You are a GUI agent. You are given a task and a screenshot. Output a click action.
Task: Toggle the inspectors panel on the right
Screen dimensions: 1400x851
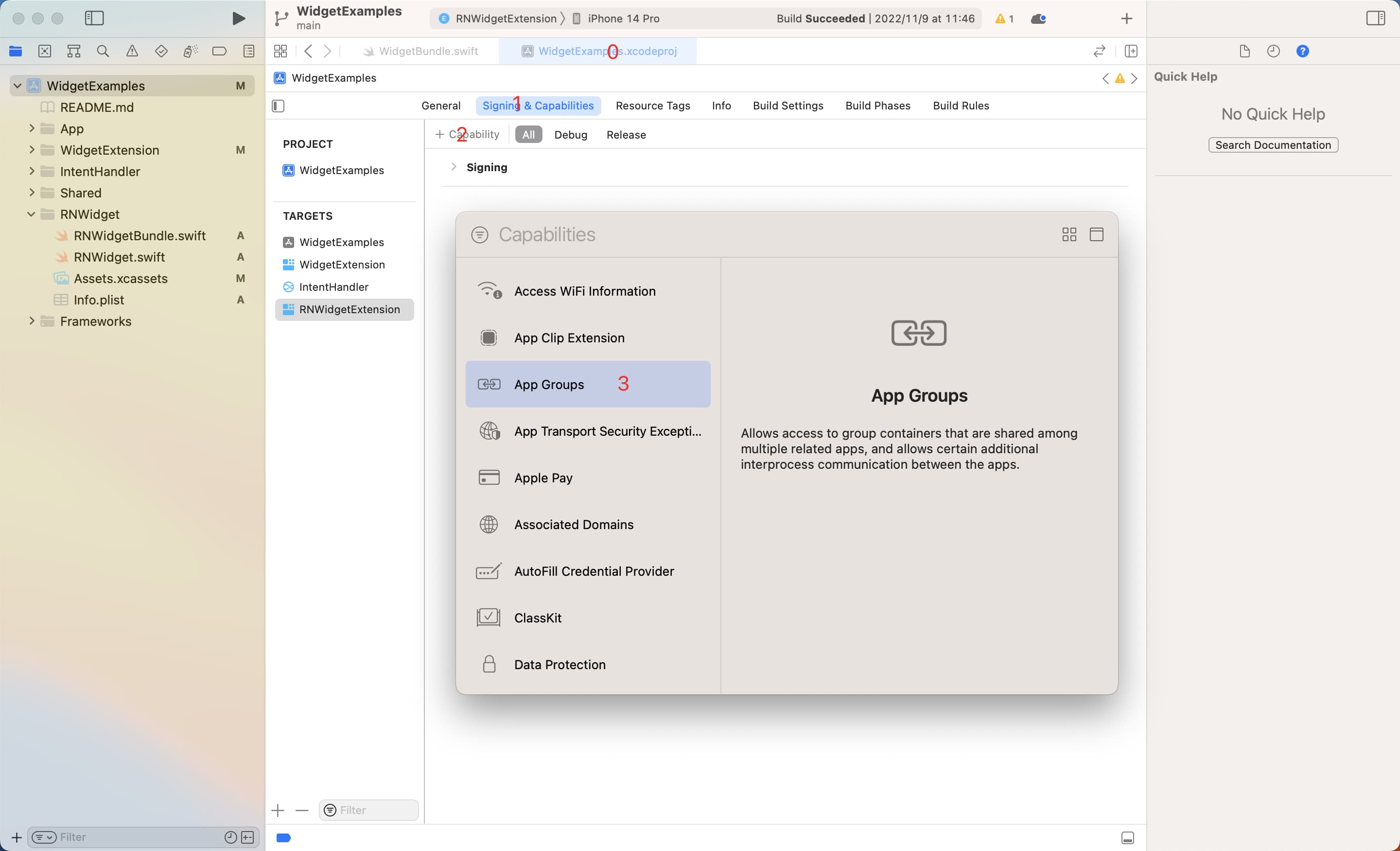tap(1376, 18)
